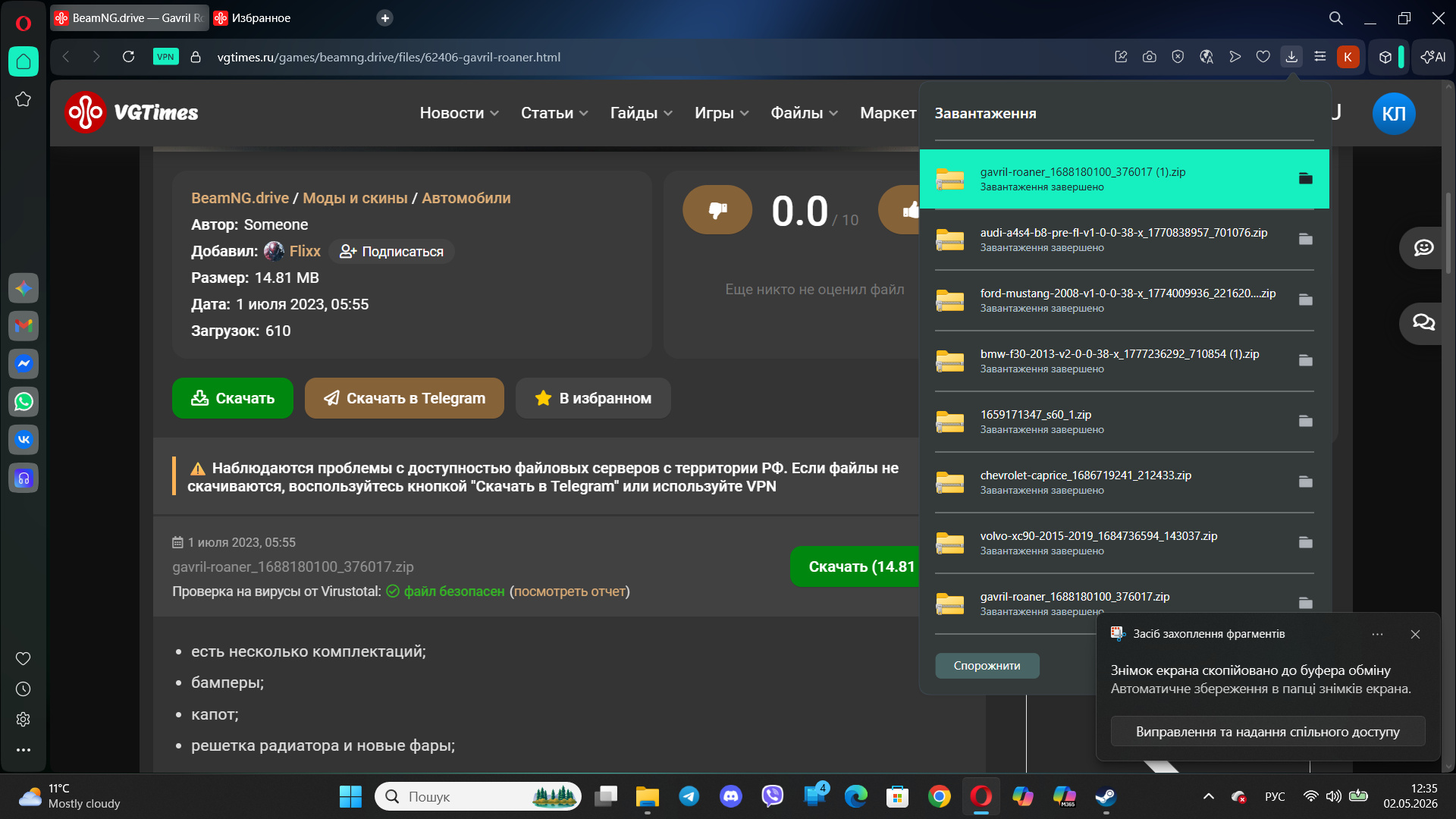The height and width of the screenshot is (819, 1456).
Task: Open the VGTimes comments bubbles icon
Action: (x=1423, y=323)
